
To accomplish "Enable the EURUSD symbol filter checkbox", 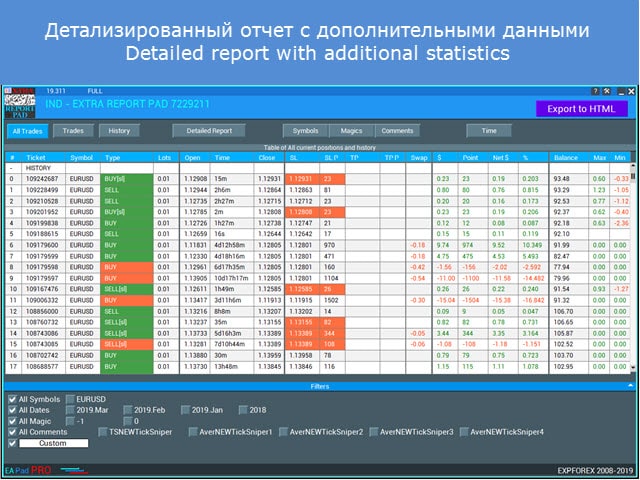I will coord(70,400).
